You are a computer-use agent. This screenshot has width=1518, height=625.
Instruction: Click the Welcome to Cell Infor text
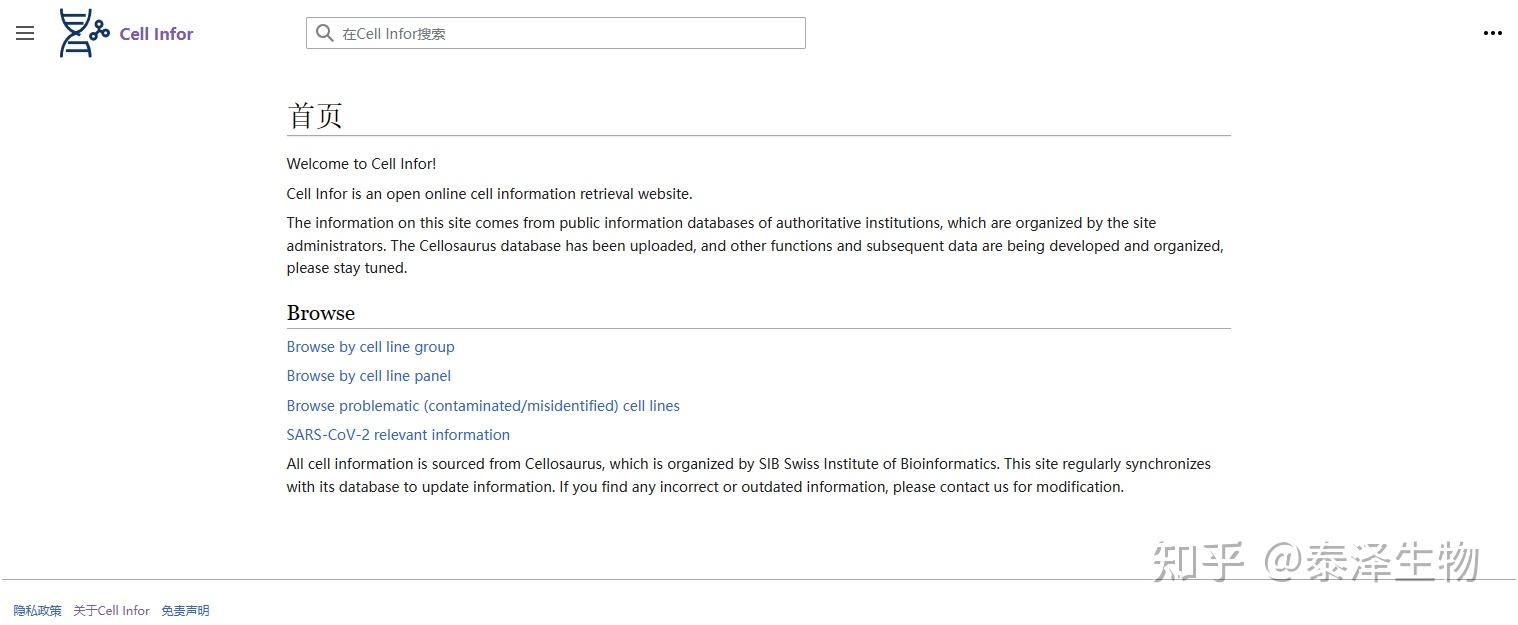361,164
